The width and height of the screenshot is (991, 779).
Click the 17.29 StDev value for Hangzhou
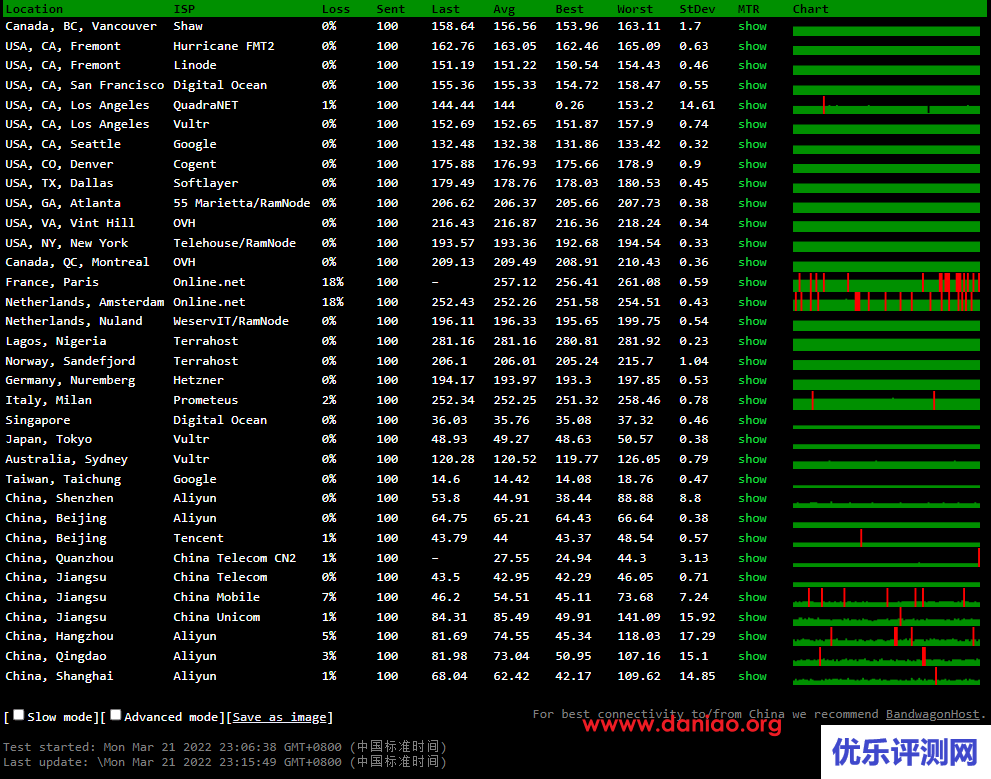[x=697, y=636]
